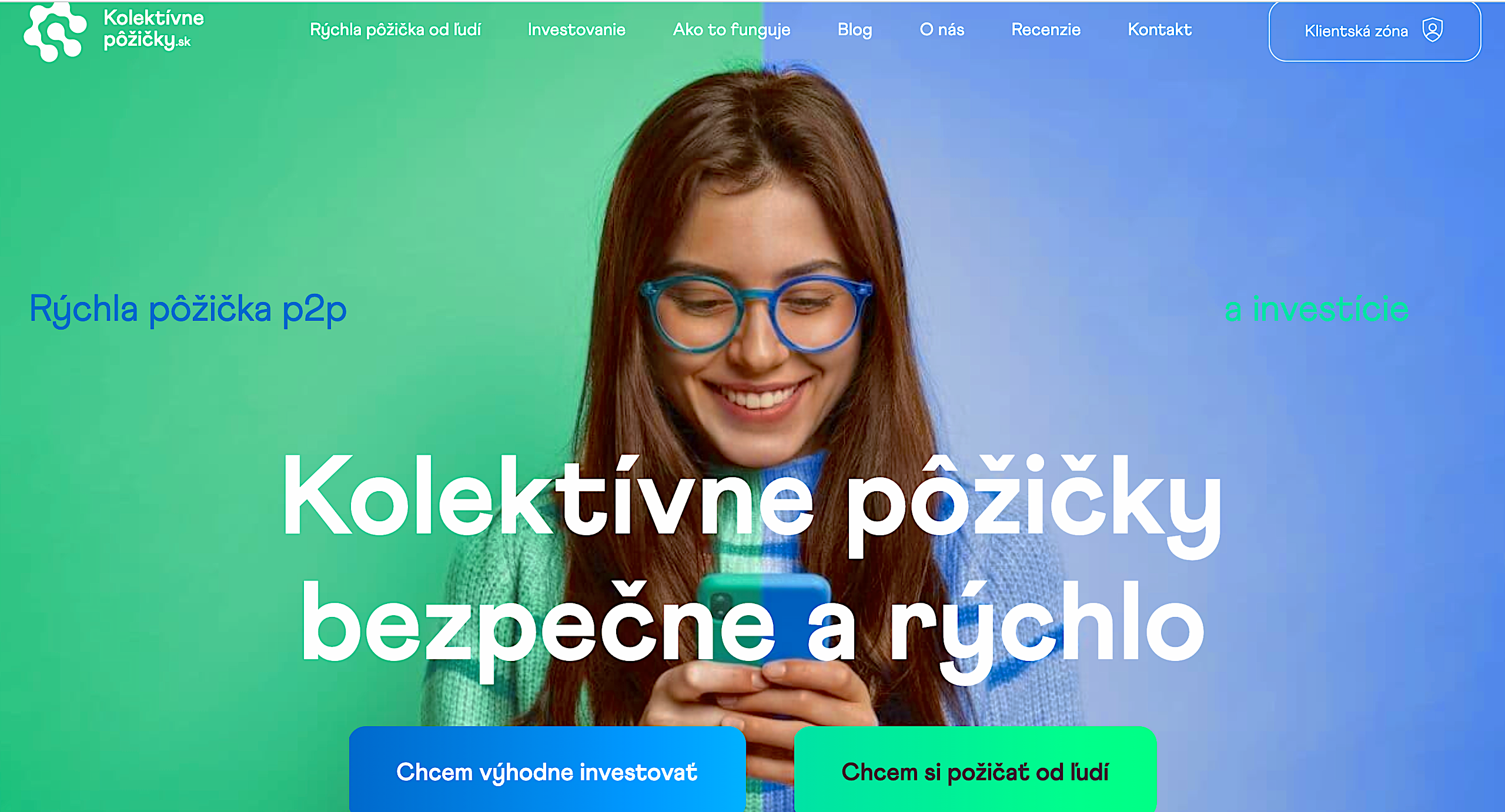
Task: Open Ako to funguje page
Action: tap(731, 30)
